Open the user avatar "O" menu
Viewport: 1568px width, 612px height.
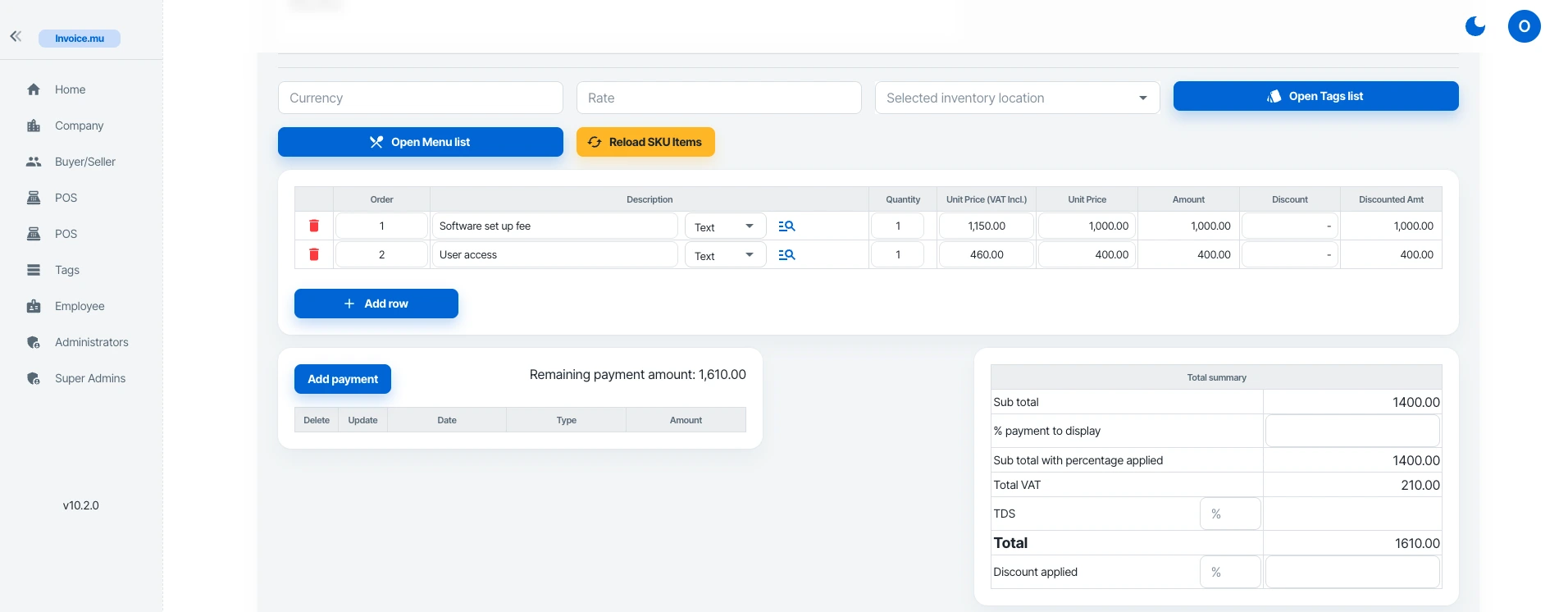[x=1524, y=26]
